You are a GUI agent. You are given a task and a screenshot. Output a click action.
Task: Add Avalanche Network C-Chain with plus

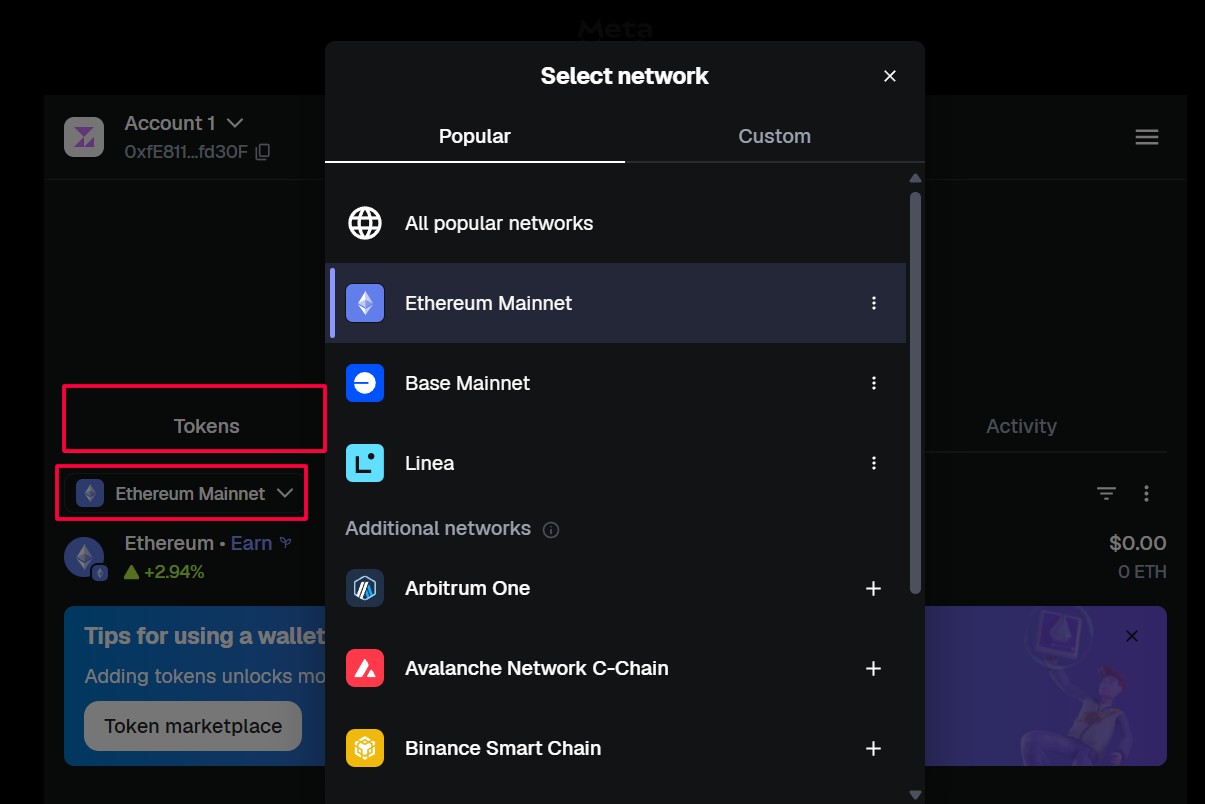(873, 668)
